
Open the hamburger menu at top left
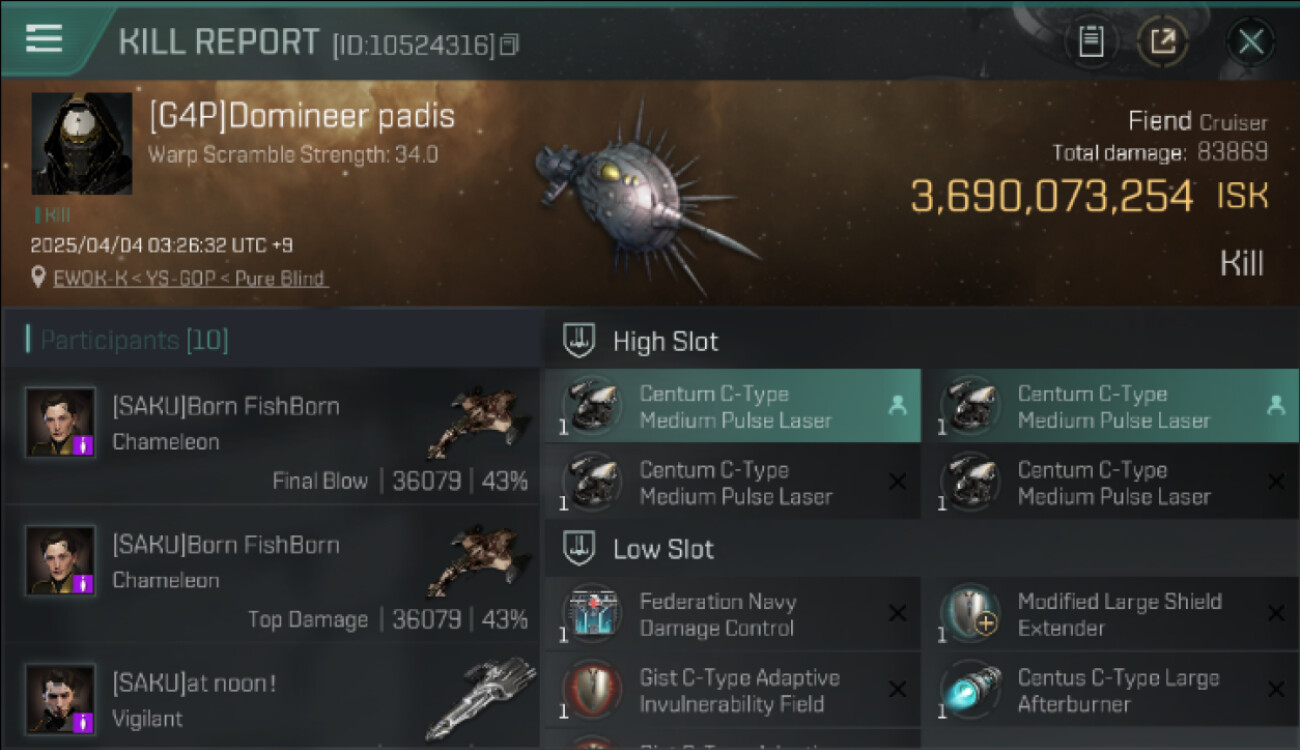44,39
